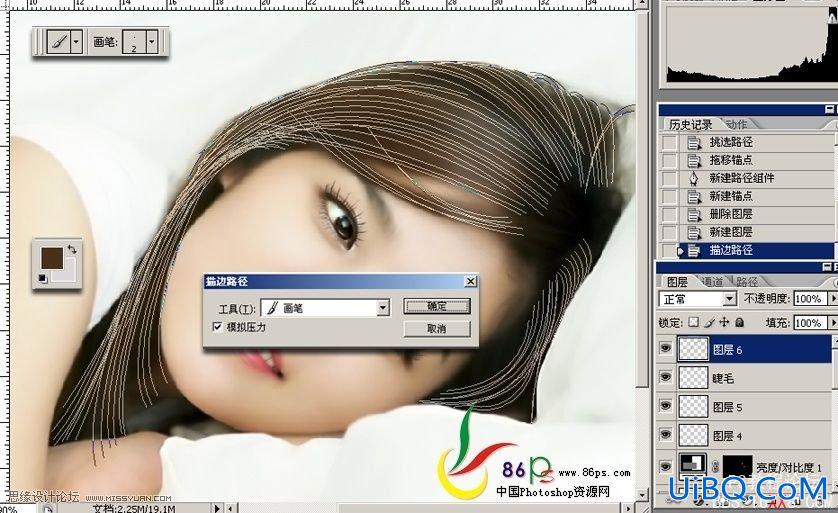Viewport: 838px width, 513px height.
Task: Toggle lock position move icon
Action: (724, 322)
